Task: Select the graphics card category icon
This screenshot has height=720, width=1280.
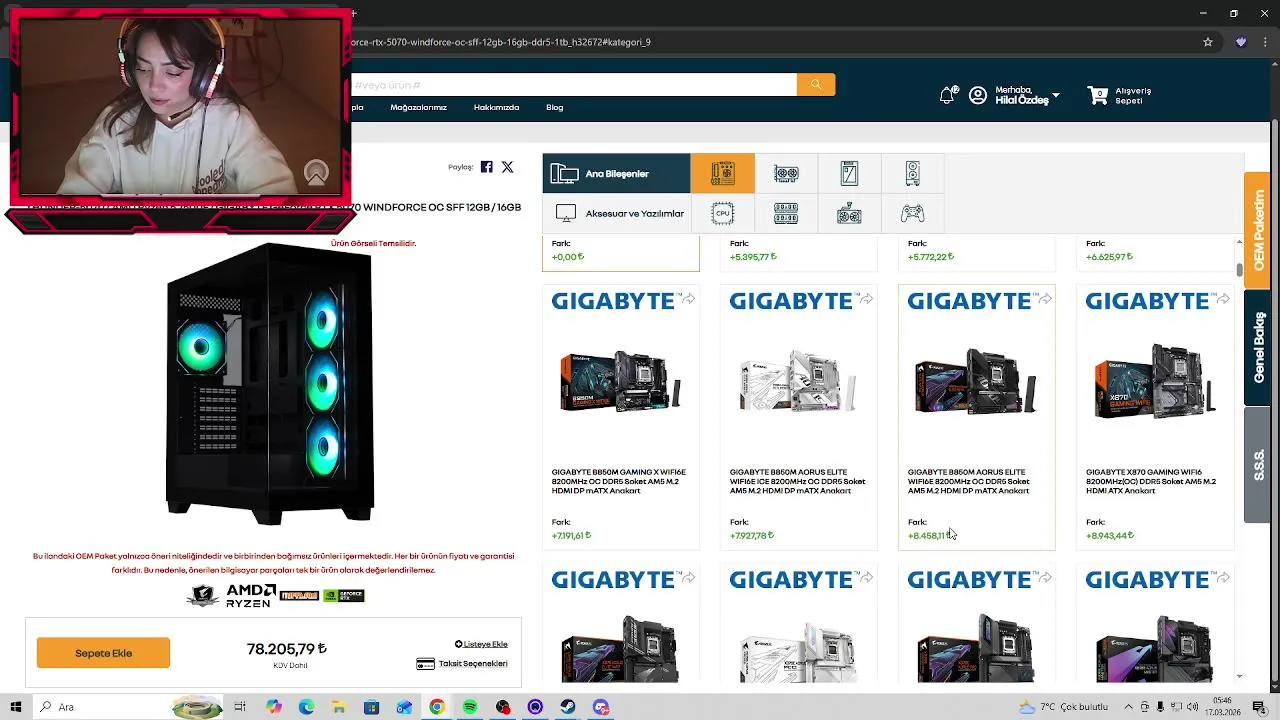Action: 786,174
